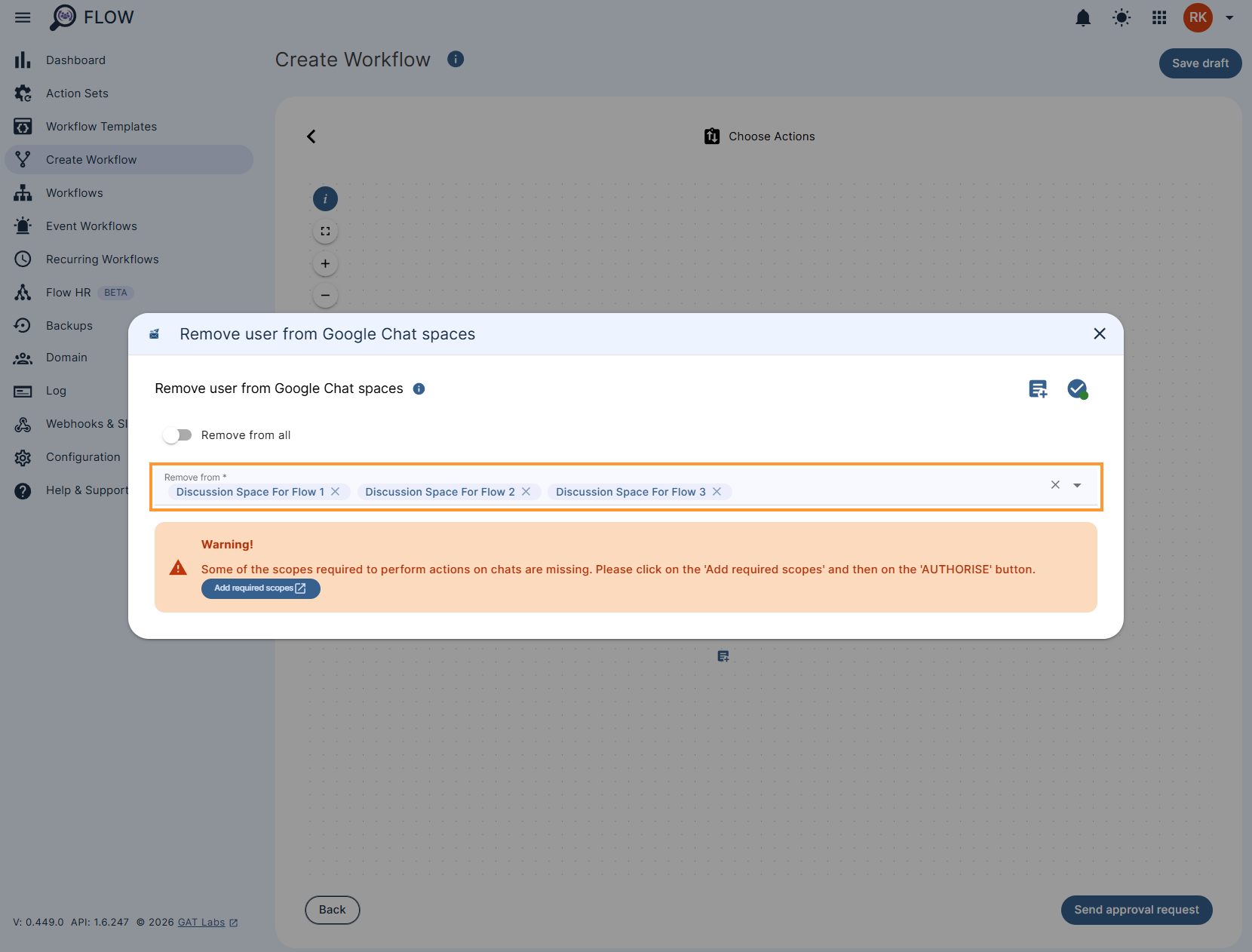The image size is (1252, 952).
Task: Remove Discussion Space For Flow 1 chip
Action: tap(336, 492)
